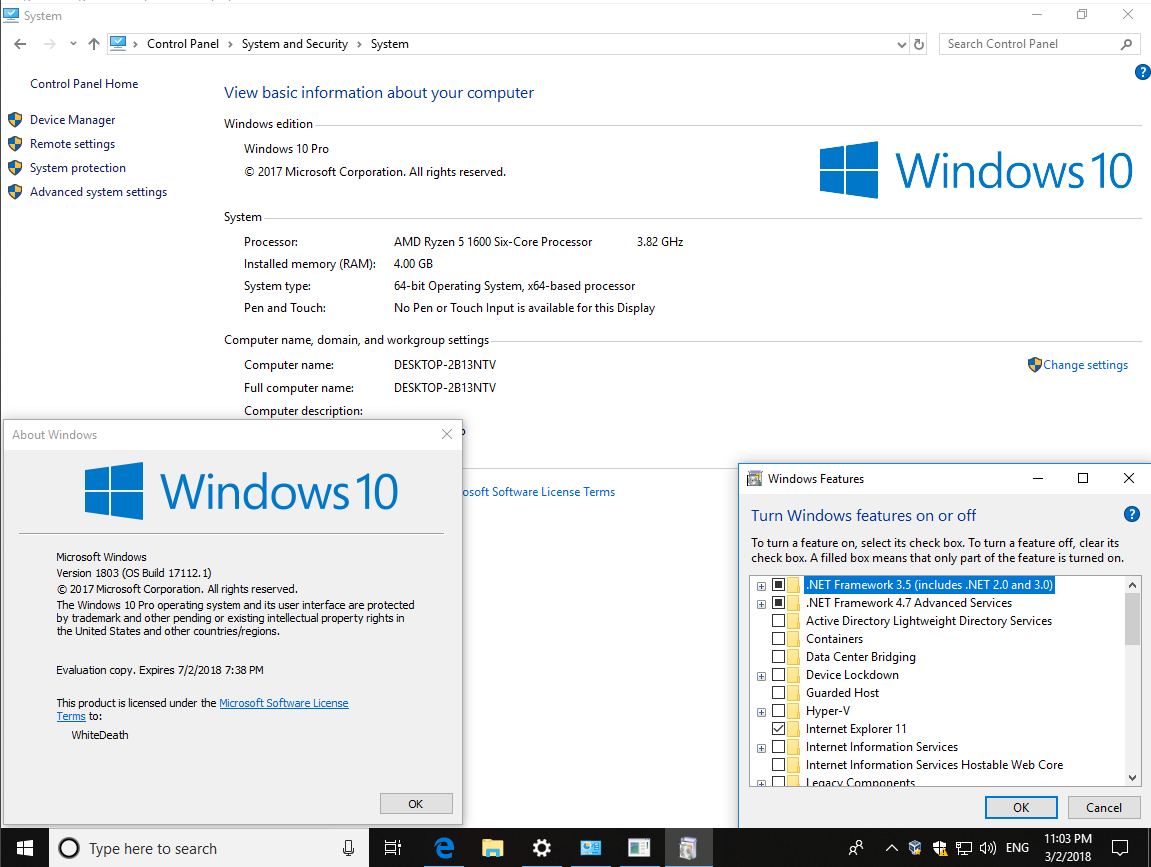Open the People icon in taskbar

click(x=856, y=848)
